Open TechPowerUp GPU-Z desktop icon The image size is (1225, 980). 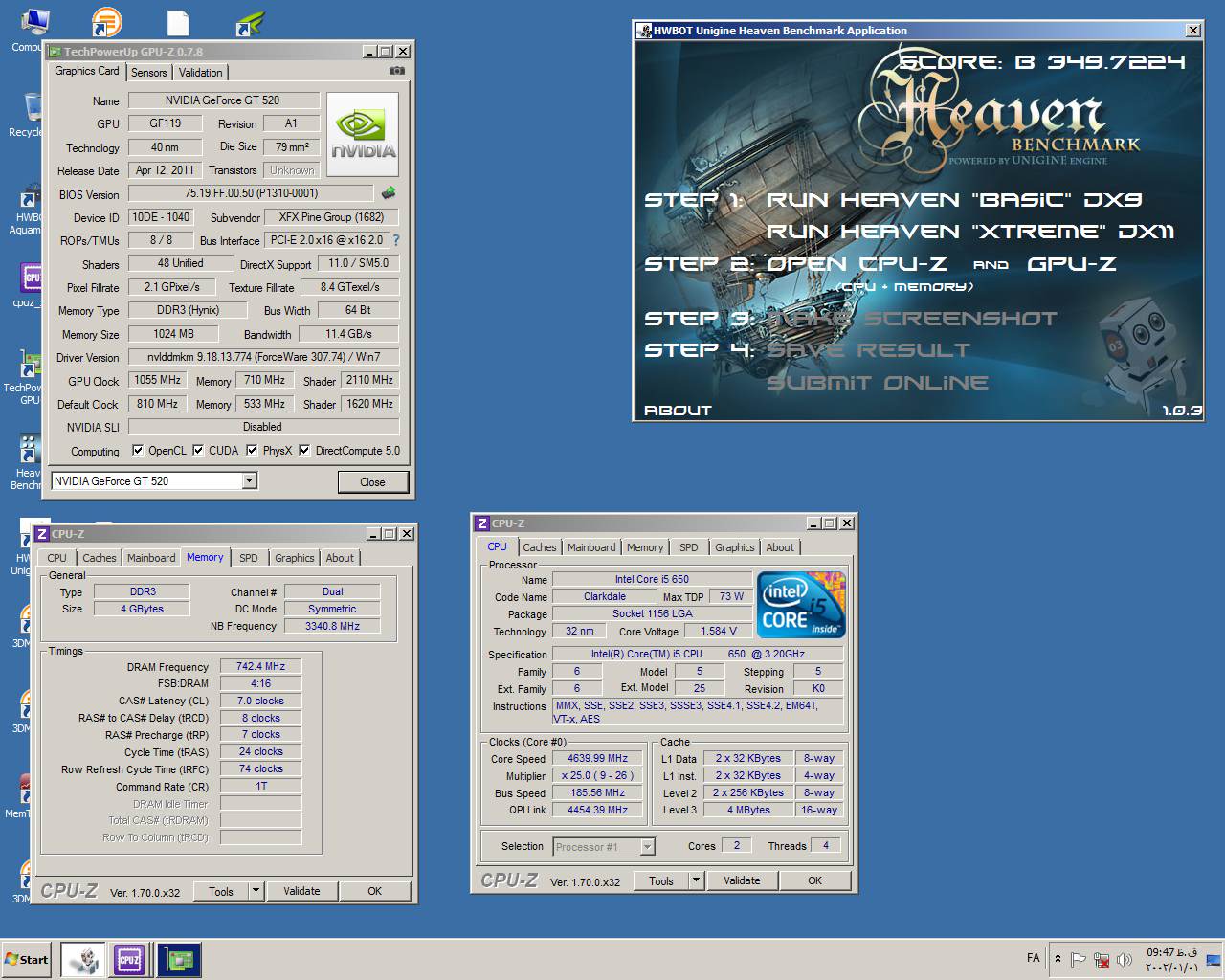tap(27, 376)
